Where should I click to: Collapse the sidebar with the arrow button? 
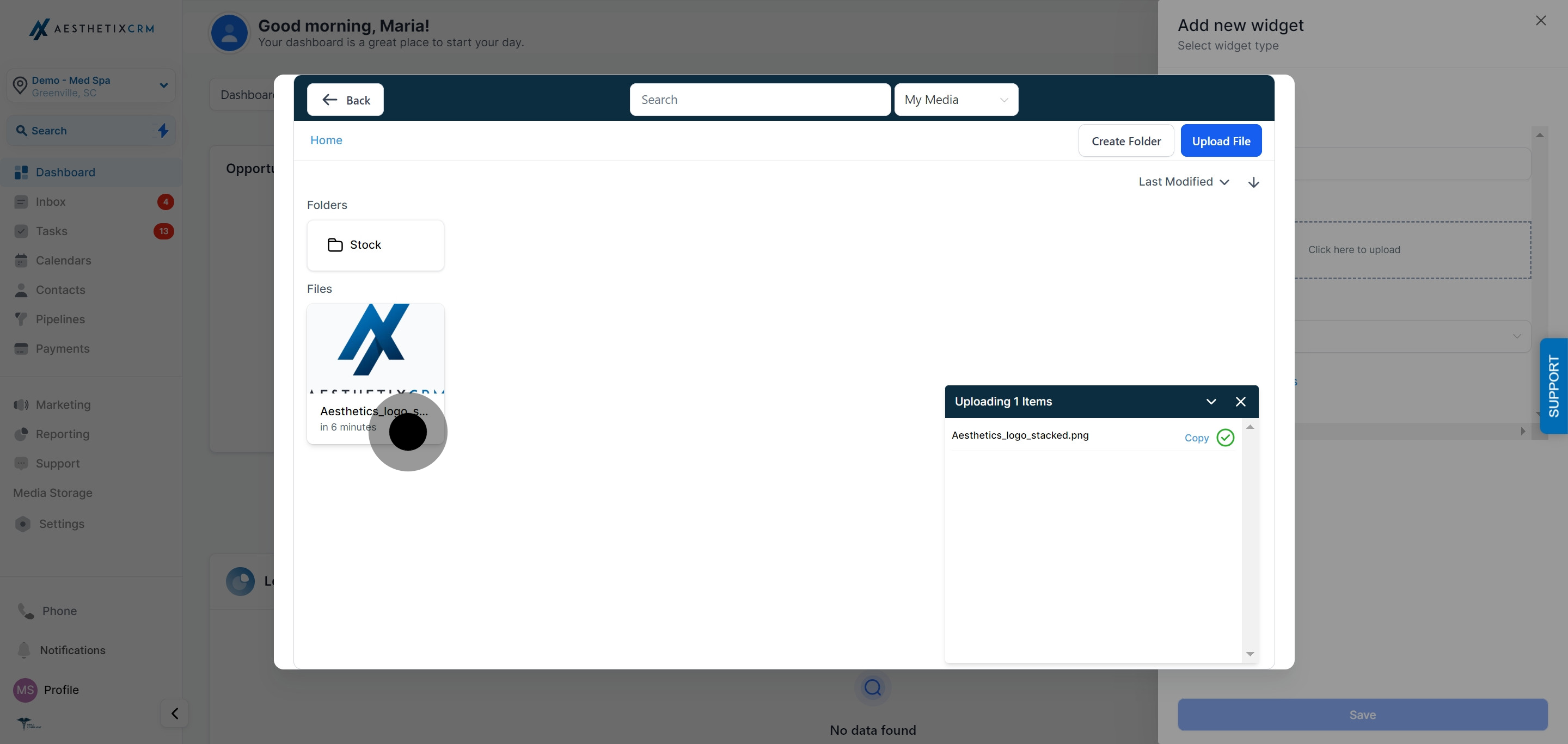click(175, 713)
